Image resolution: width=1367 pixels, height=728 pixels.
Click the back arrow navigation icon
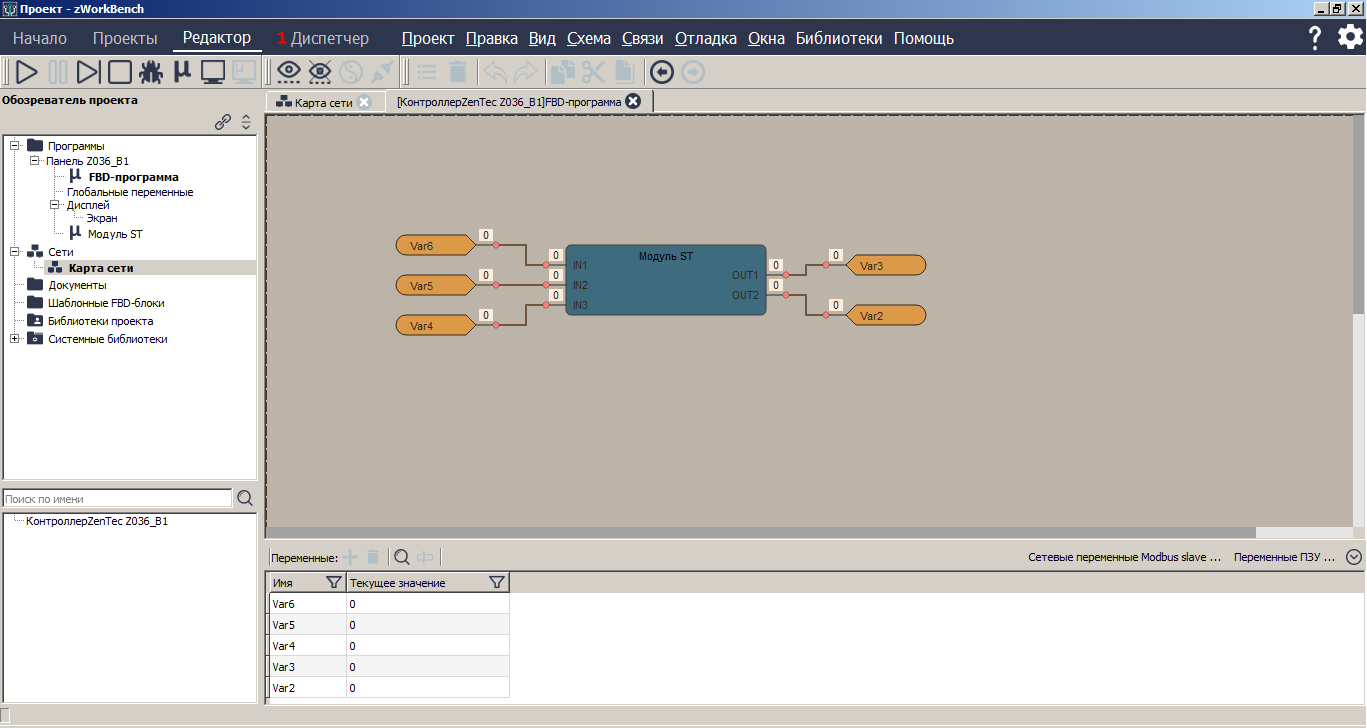tap(661, 72)
